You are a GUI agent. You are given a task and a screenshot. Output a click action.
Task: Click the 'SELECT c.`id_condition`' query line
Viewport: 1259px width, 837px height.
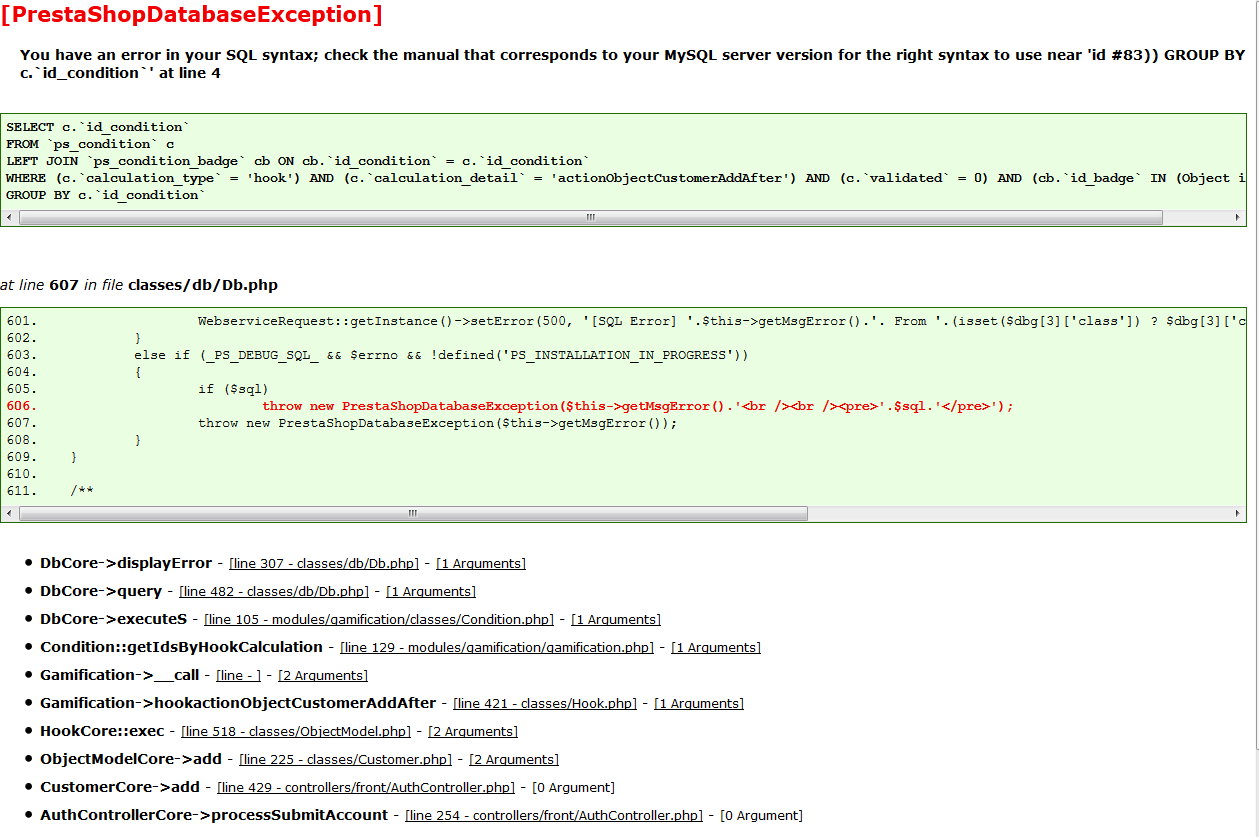click(x=97, y=127)
